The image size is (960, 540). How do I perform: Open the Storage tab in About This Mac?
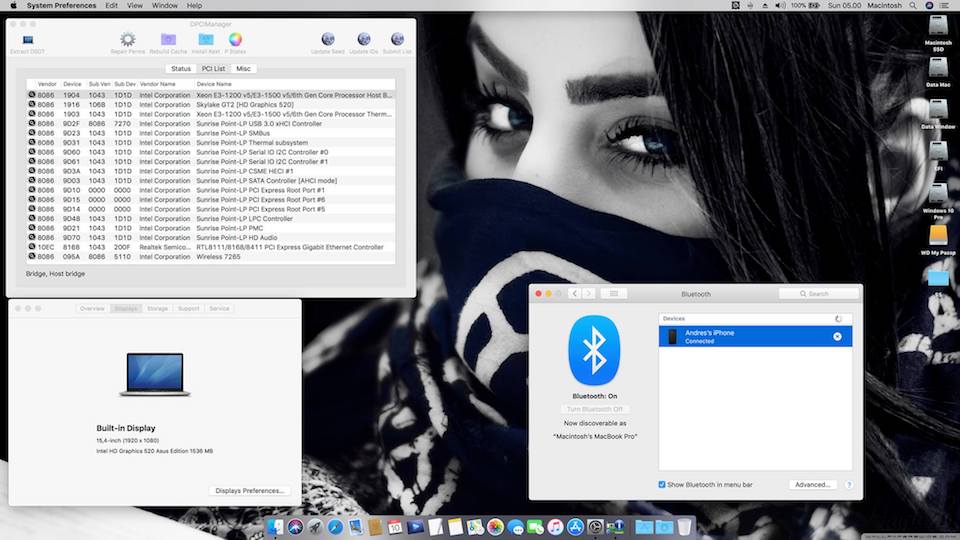pos(157,309)
